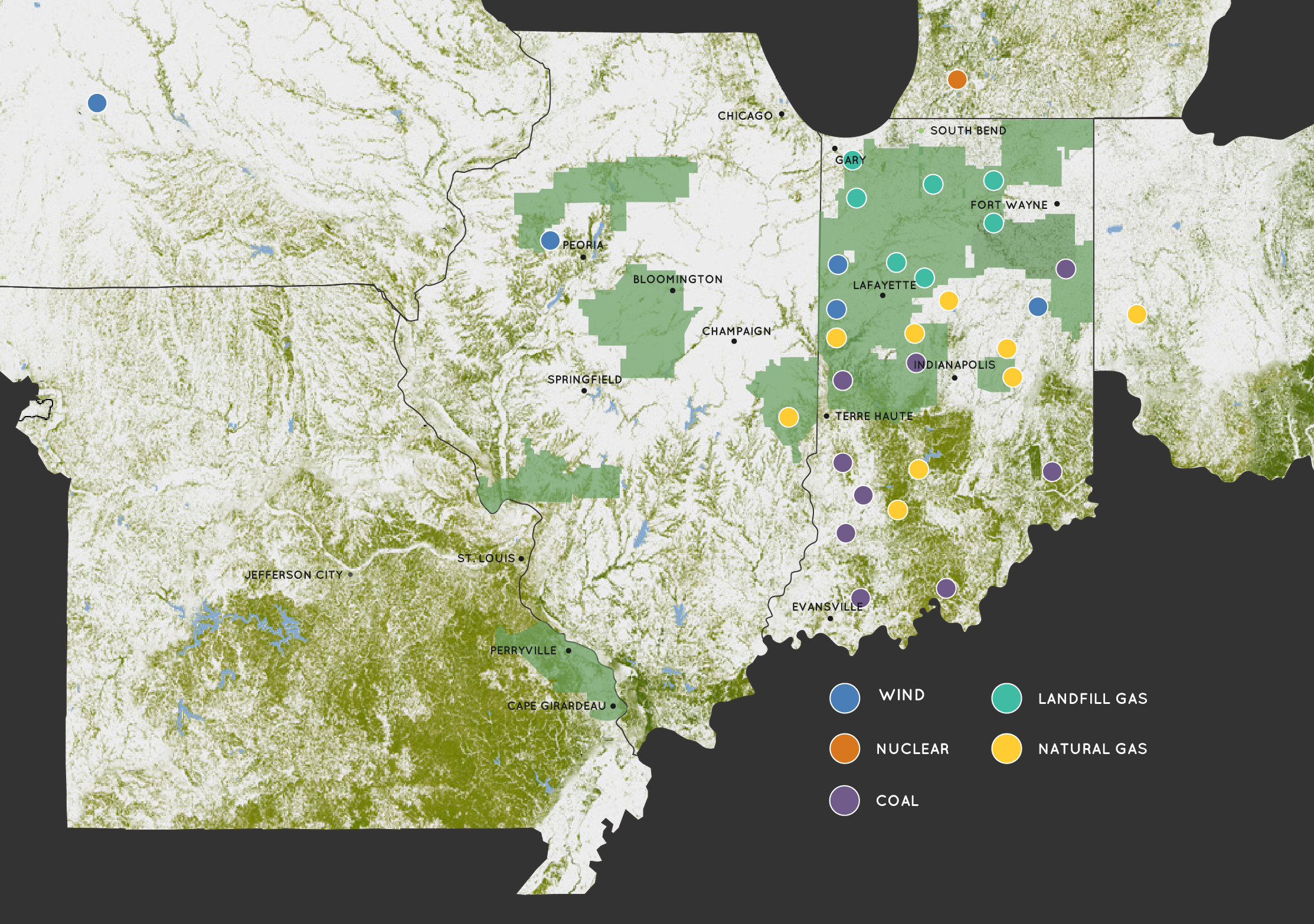This screenshot has height=924, width=1314.
Task: Select the purple coal marker touching Evansville label
Action: point(860,598)
